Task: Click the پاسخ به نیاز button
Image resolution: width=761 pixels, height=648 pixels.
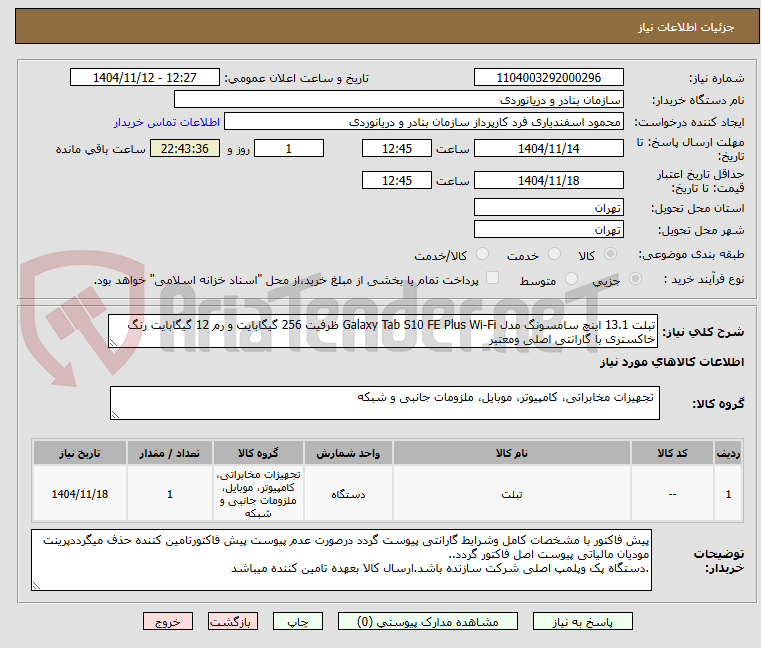Action: click(x=582, y=621)
